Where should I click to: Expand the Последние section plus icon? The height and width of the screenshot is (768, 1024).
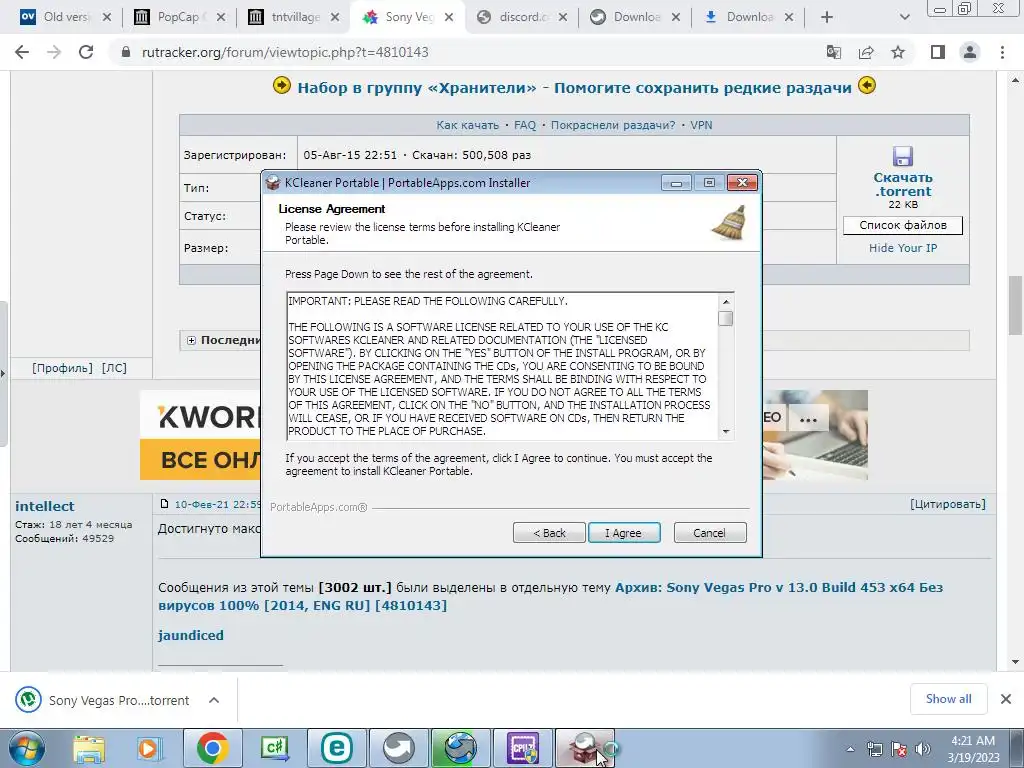[191, 340]
